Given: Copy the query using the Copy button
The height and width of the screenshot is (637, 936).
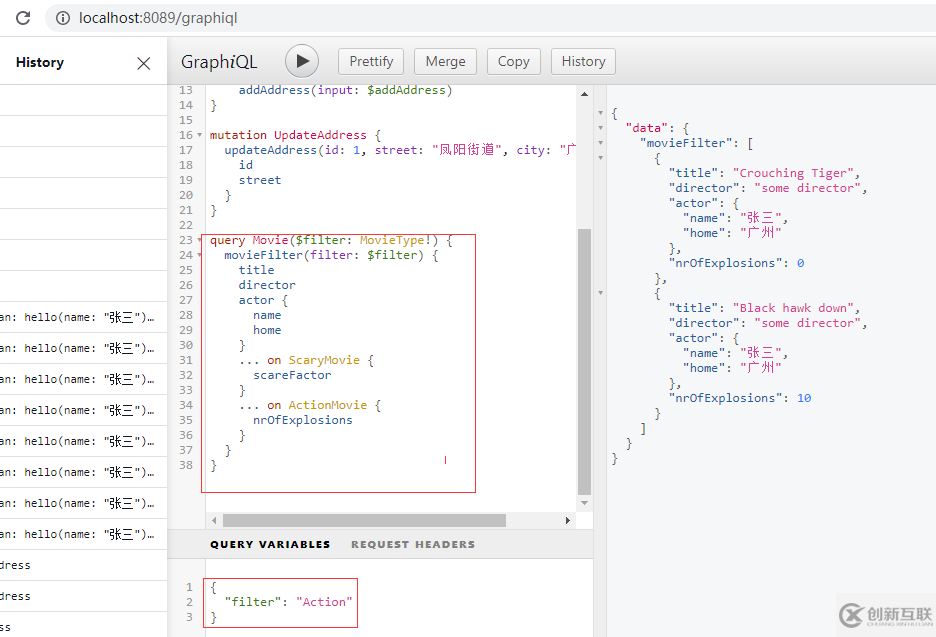Looking at the screenshot, I should [x=513, y=61].
